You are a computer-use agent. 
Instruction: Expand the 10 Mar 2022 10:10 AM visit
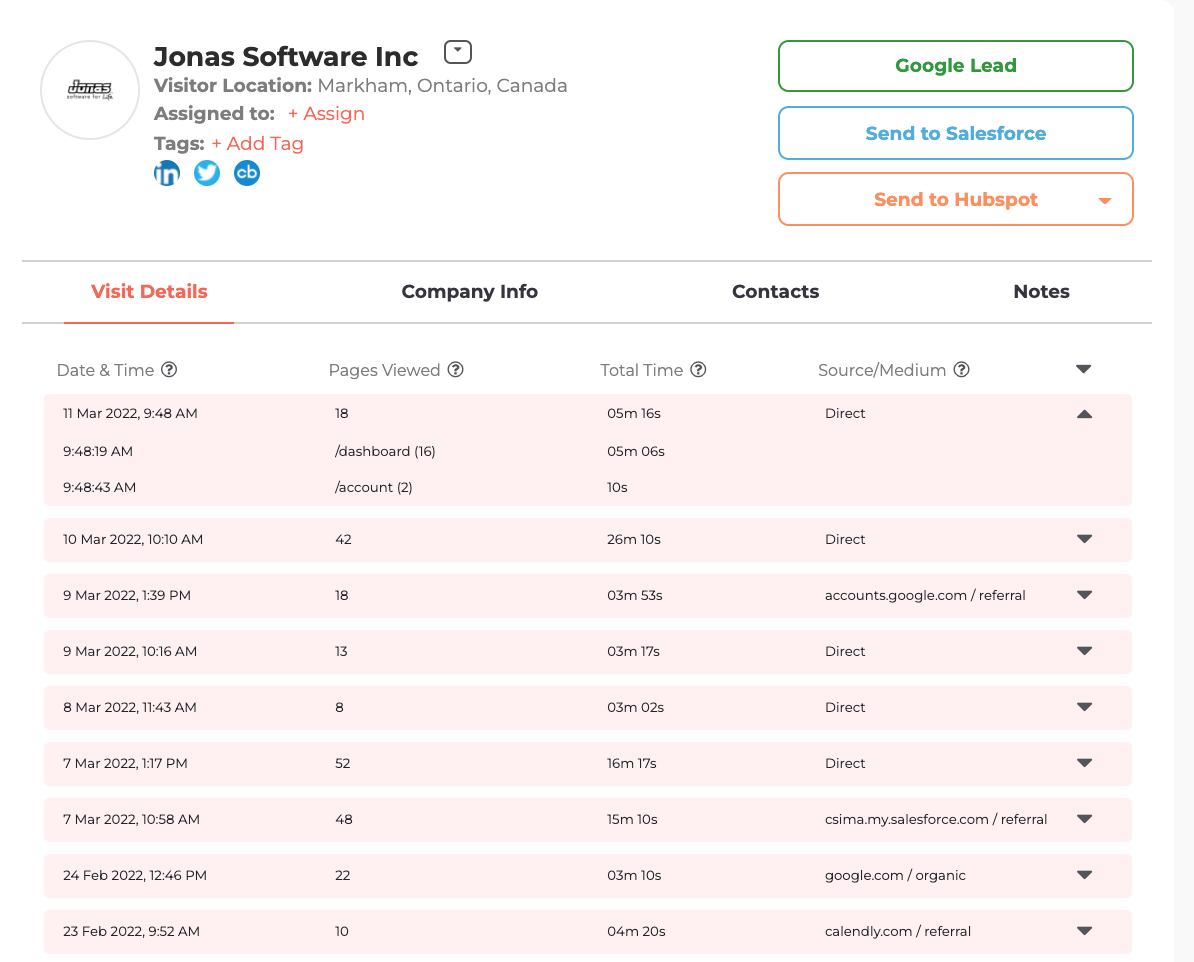pos(1084,539)
